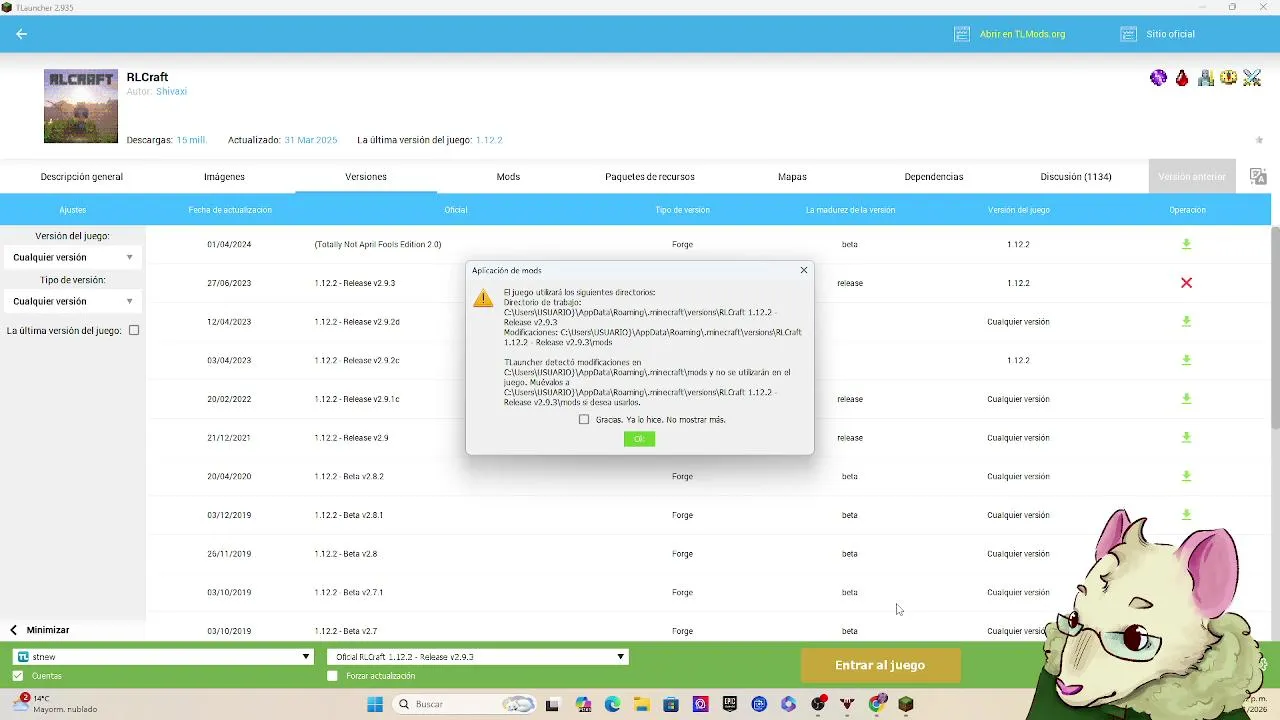Click the '1.12.2 - Beta v2.7.1' version name
The image size is (1280, 720).
pyautogui.click(x=349, y=592)
